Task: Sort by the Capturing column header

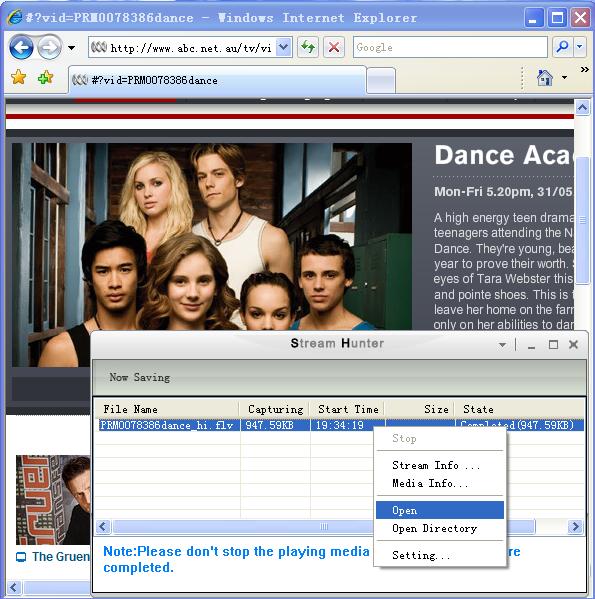Action: coord(274,409)
